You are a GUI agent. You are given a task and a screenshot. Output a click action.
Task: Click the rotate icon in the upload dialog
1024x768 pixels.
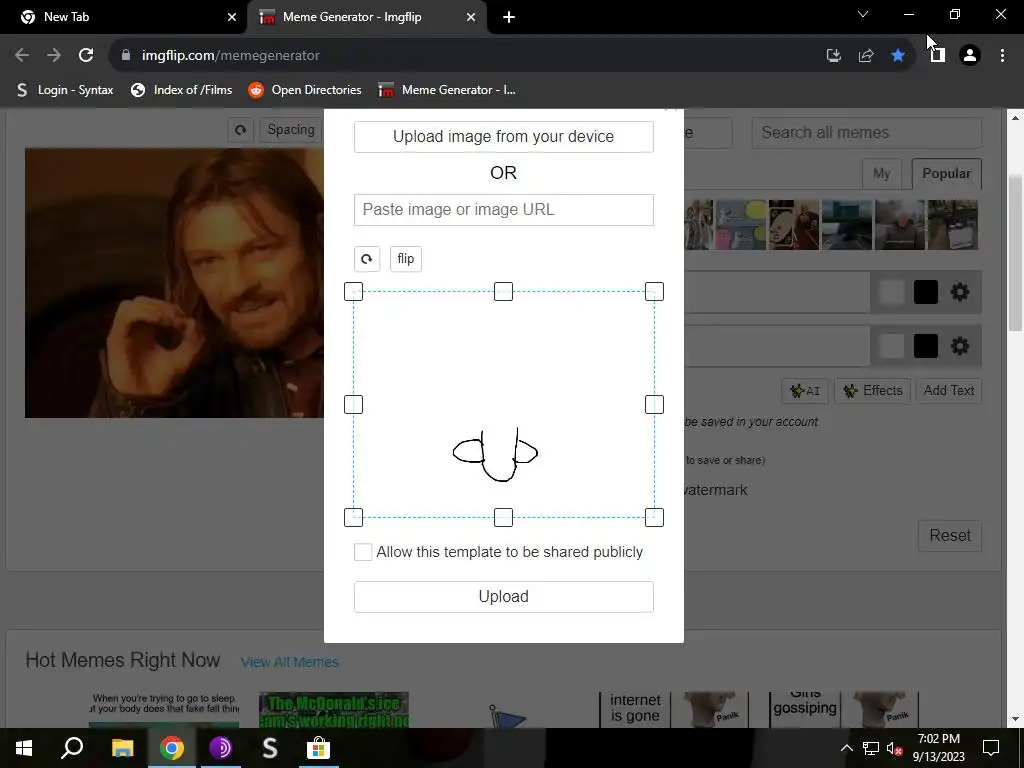pos(366,259)
